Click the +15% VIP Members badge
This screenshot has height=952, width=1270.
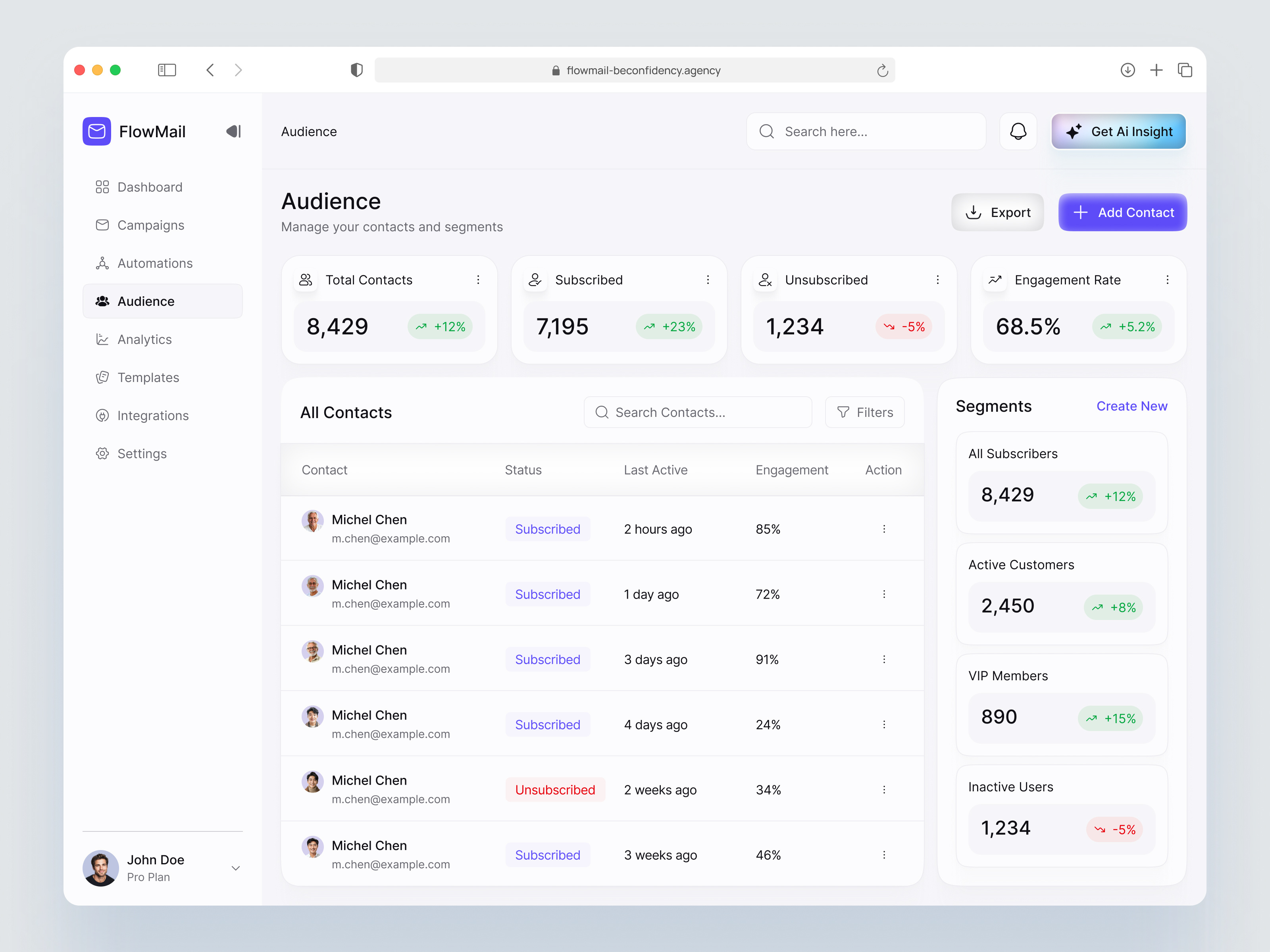tap(1110, 718)
